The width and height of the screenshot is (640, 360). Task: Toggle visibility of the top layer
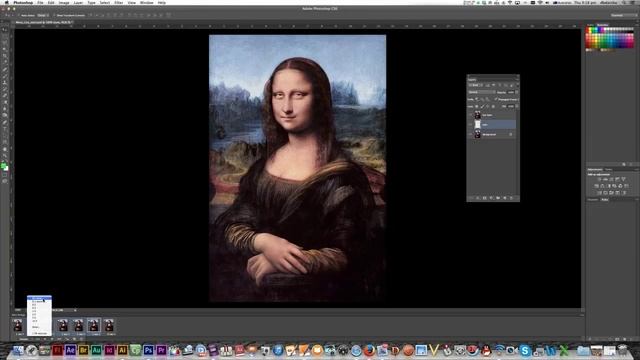click(471, 115)
